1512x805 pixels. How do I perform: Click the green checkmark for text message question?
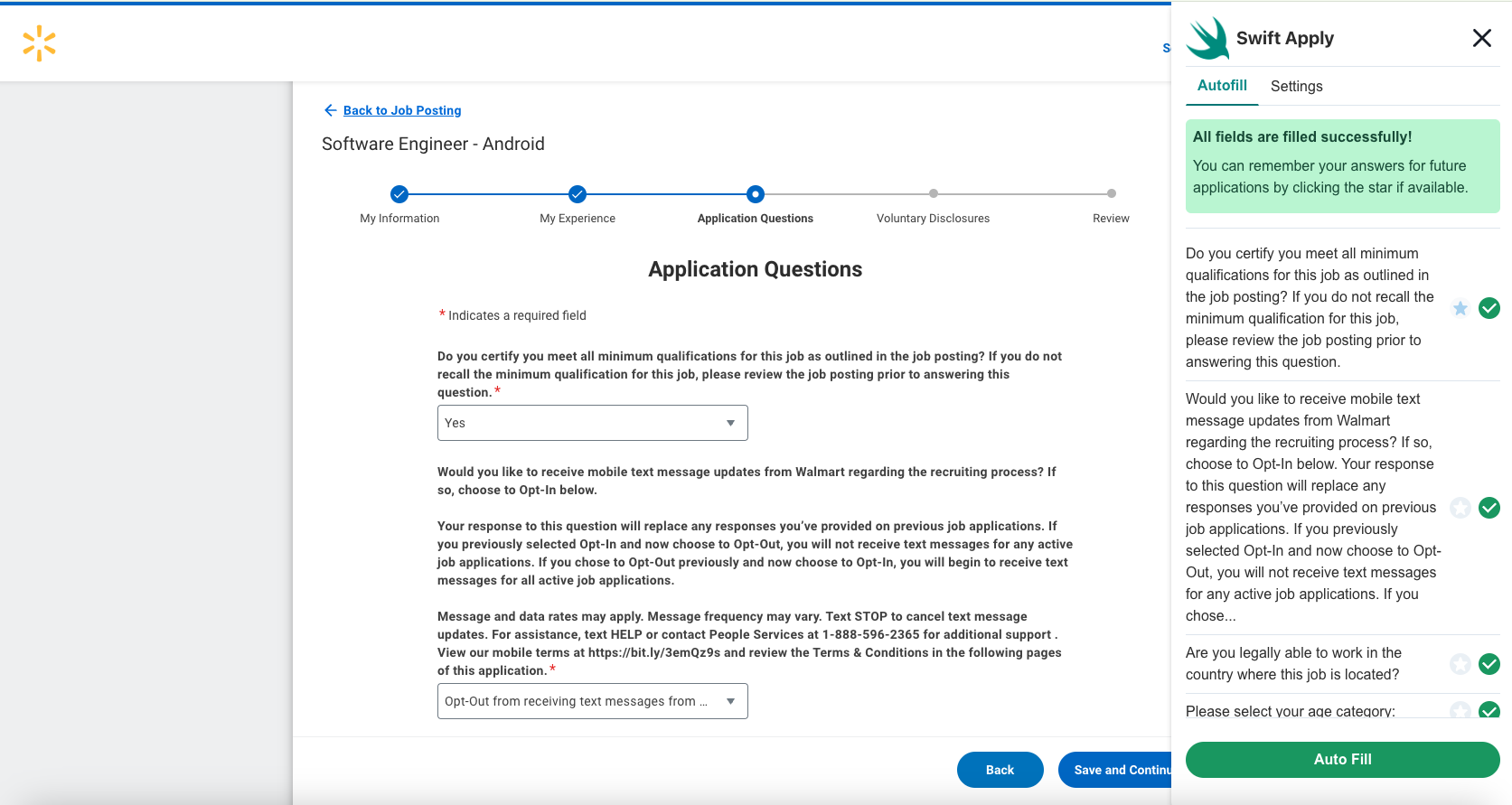click(x=1489, y=508)
